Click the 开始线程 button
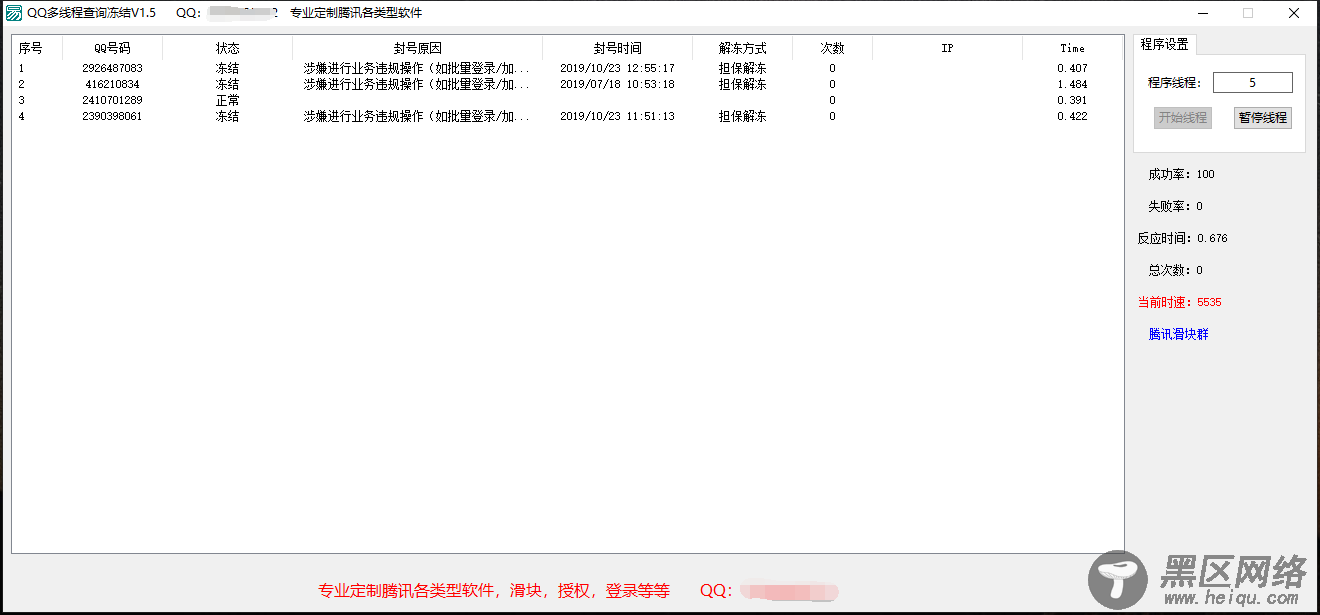1320x615 pixels. click(1182, 118)
